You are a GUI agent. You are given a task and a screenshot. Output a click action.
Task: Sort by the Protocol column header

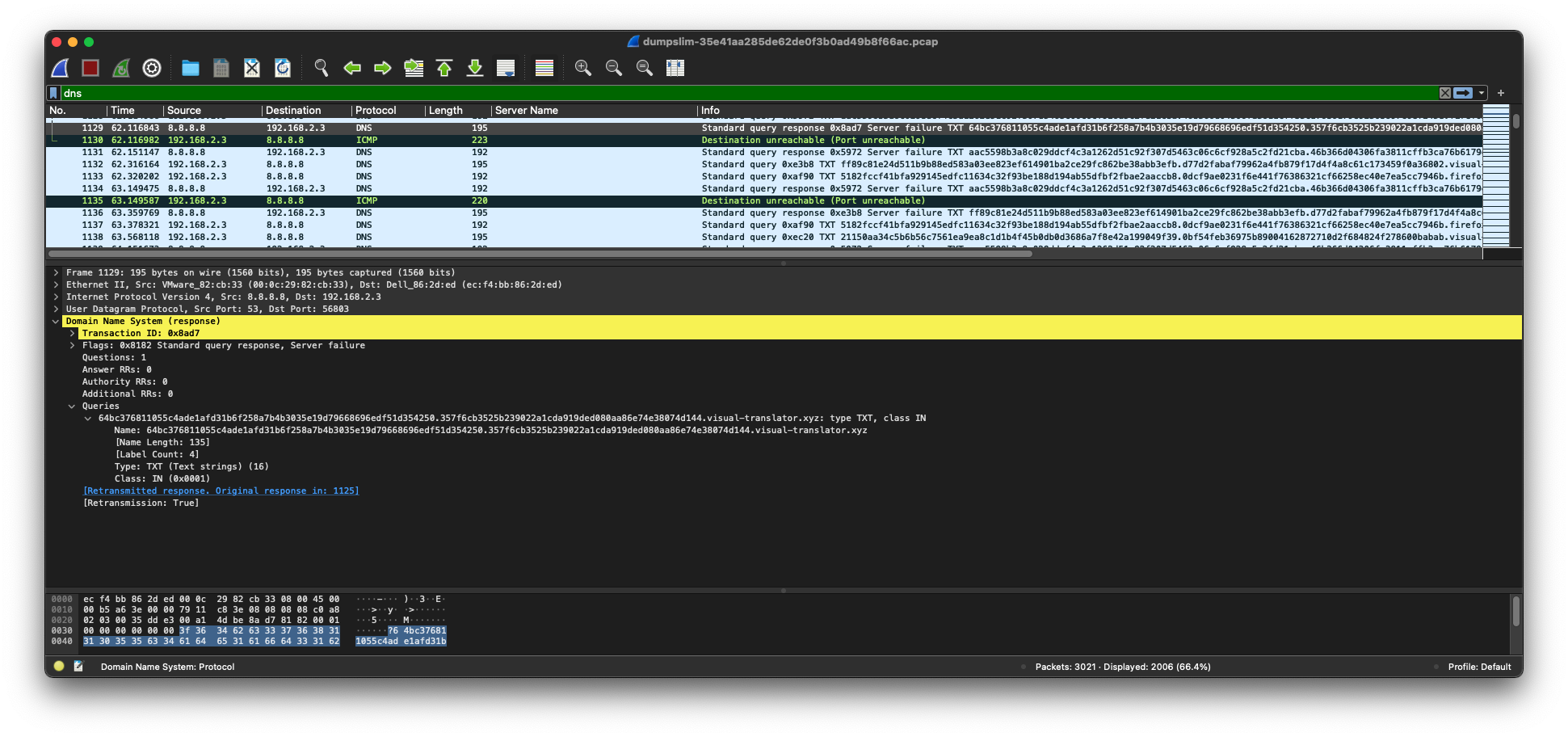click(376, 111)
